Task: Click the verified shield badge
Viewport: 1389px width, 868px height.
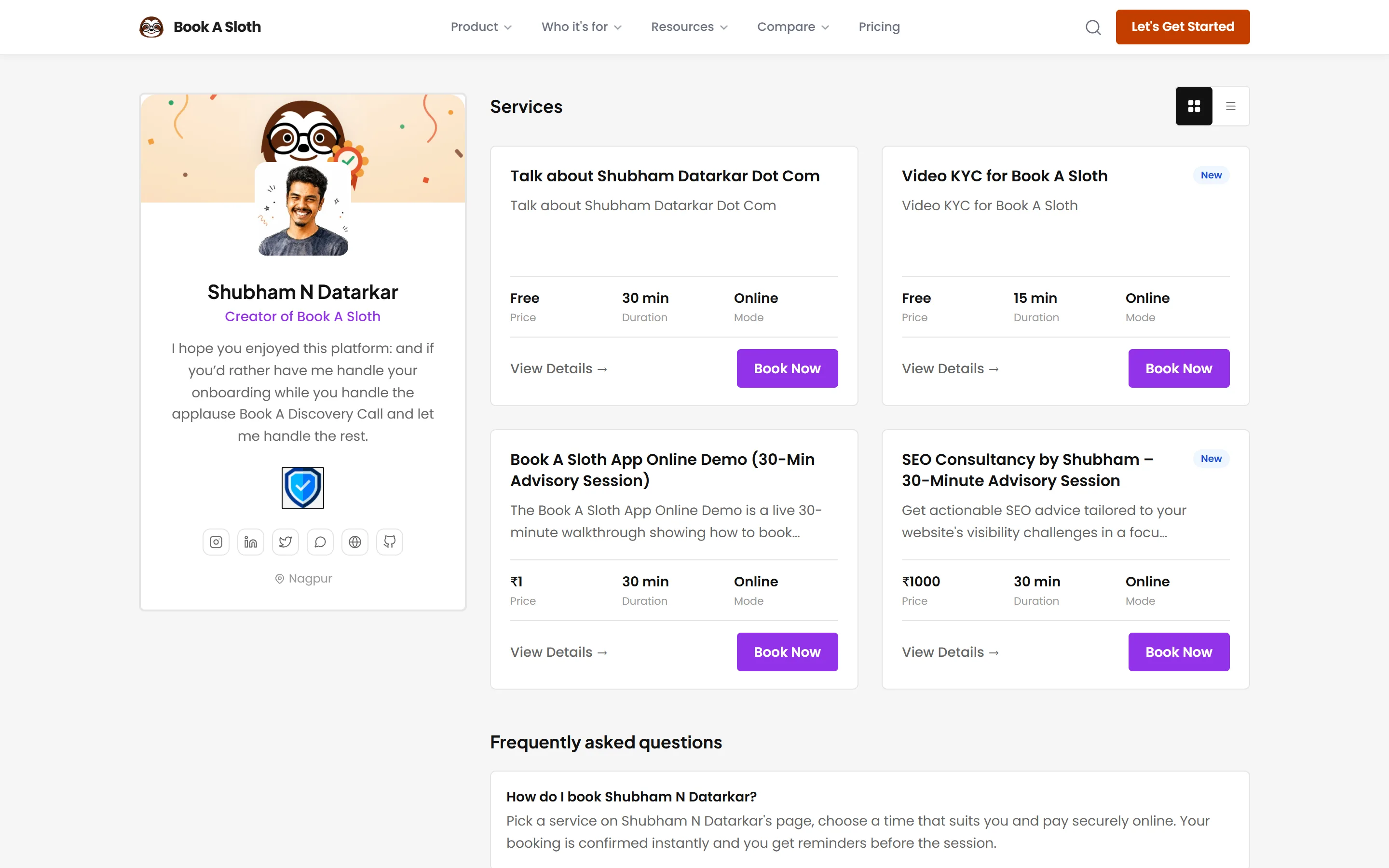Action: [302, 488]
